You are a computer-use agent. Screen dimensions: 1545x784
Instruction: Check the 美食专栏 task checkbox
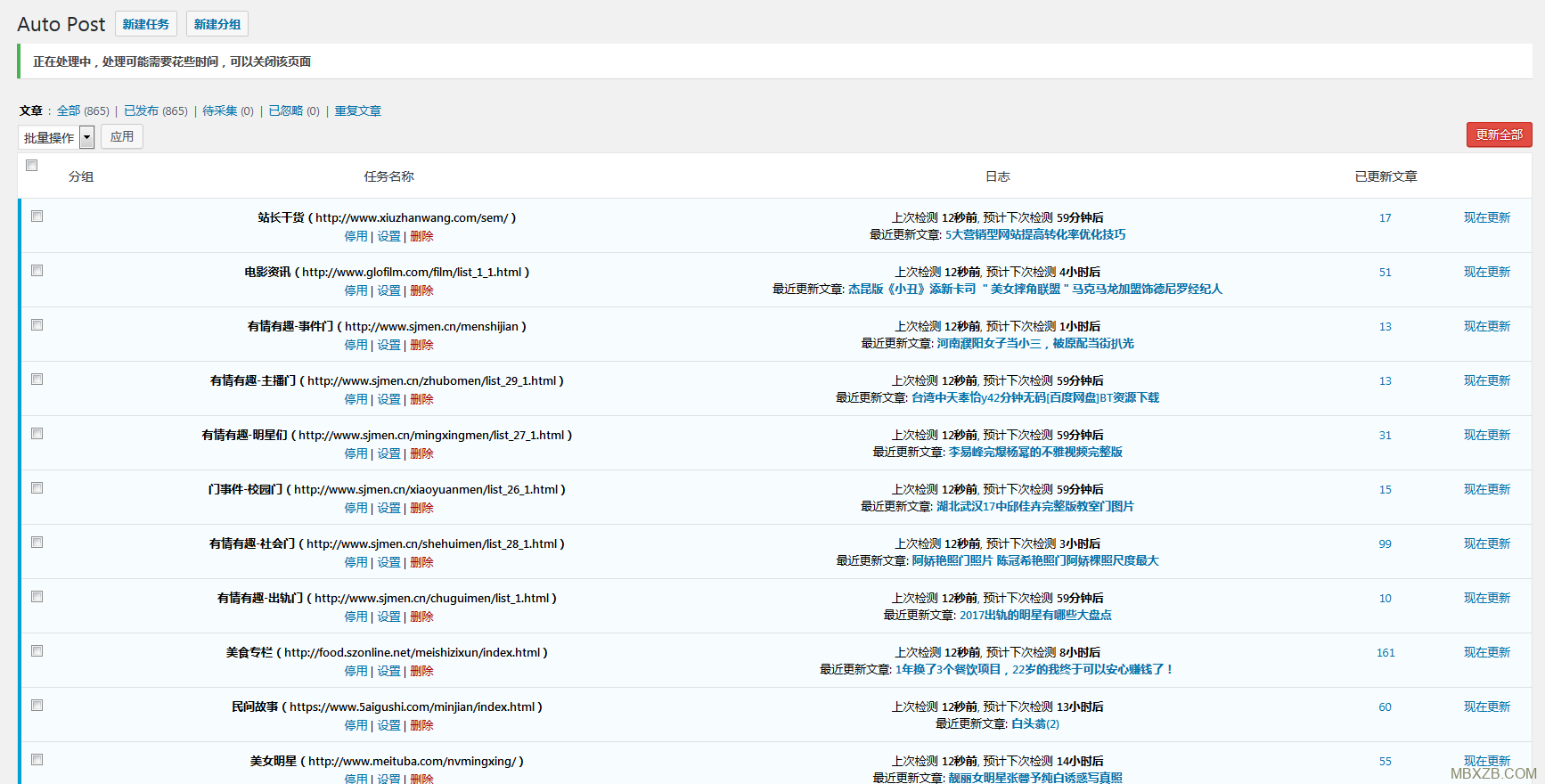37,651
